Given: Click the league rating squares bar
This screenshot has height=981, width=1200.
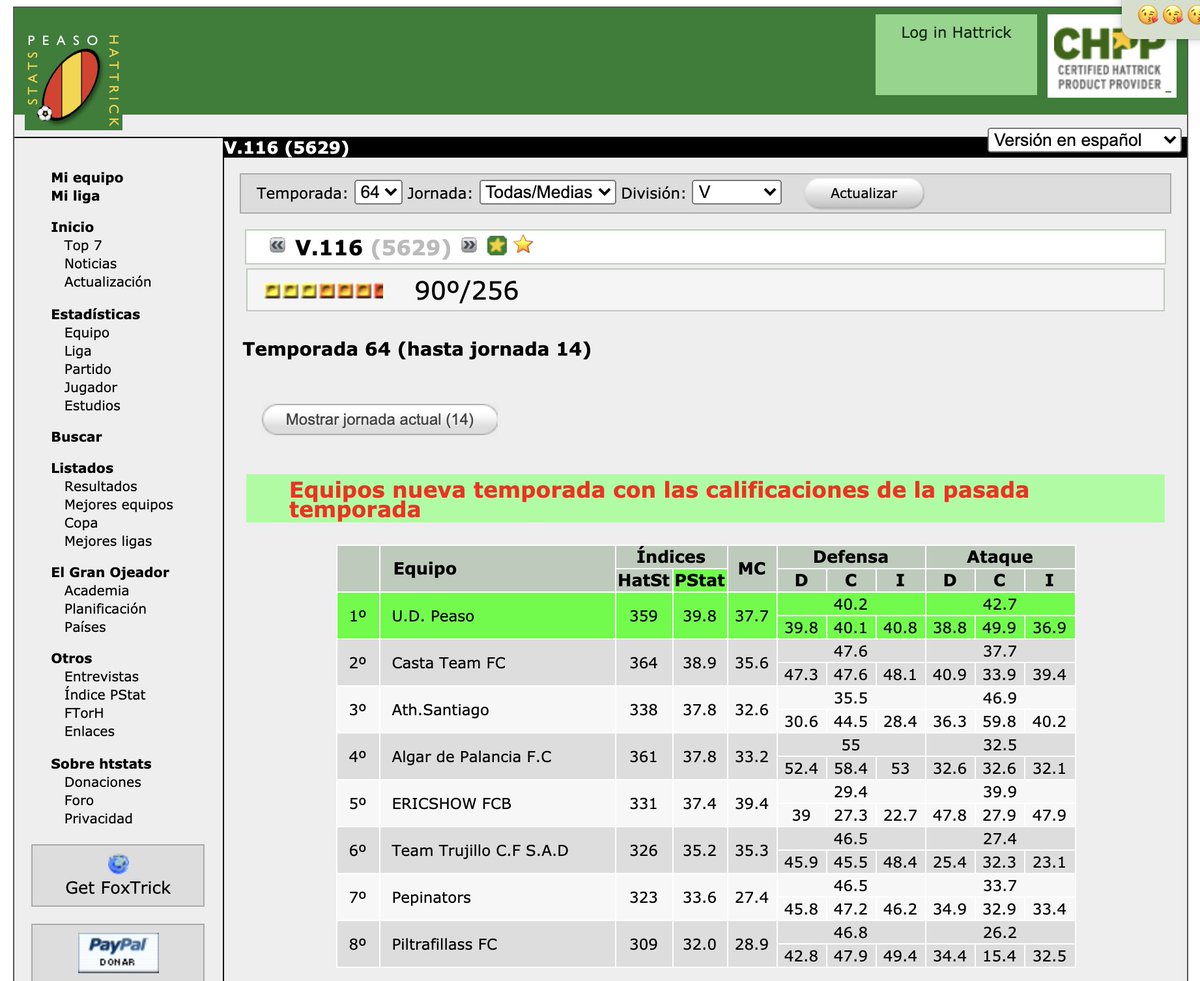Looking at the screenshot, I should (x=323, y=291).
